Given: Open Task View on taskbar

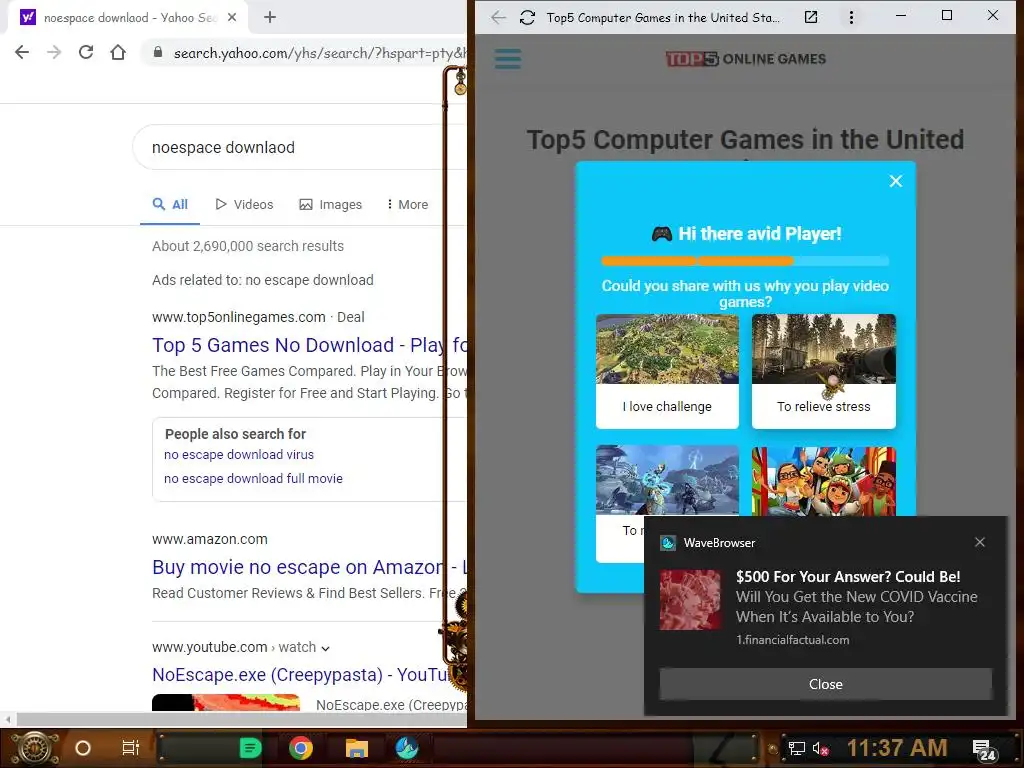Looking at the screenshot, I should [x=131, y=748].
